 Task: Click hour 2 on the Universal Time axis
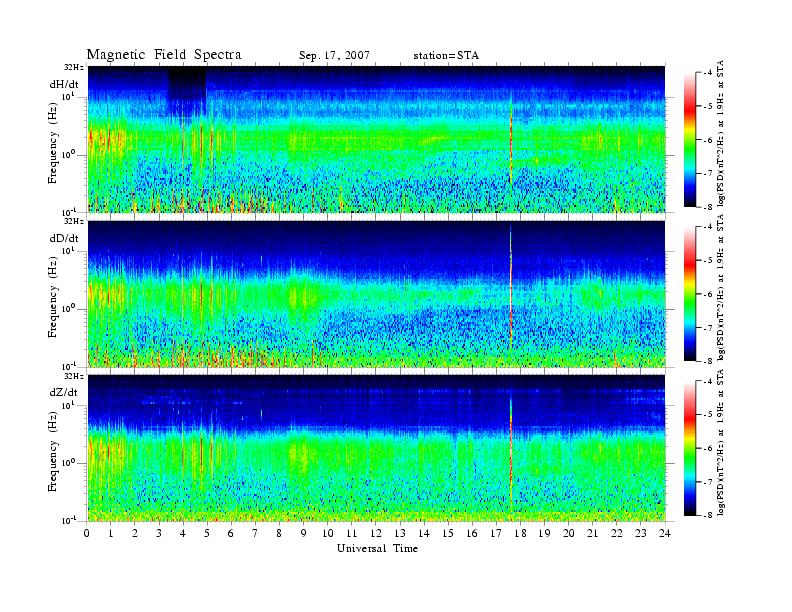click(x=135, y=533)
